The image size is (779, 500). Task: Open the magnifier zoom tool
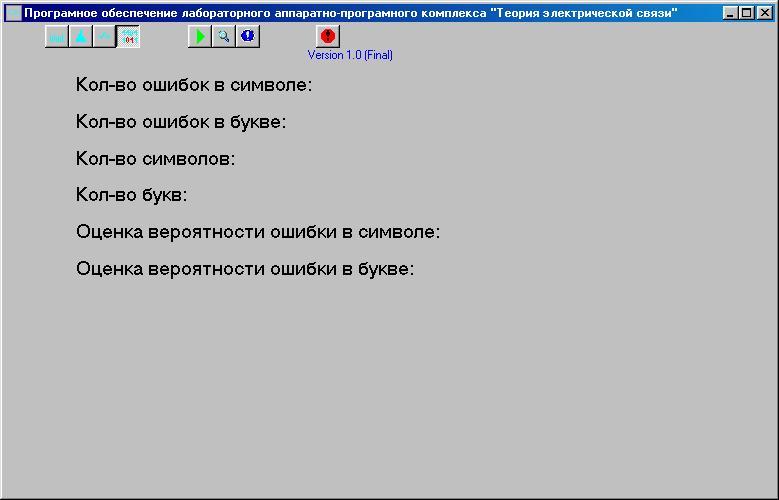(x=224, y=37)
